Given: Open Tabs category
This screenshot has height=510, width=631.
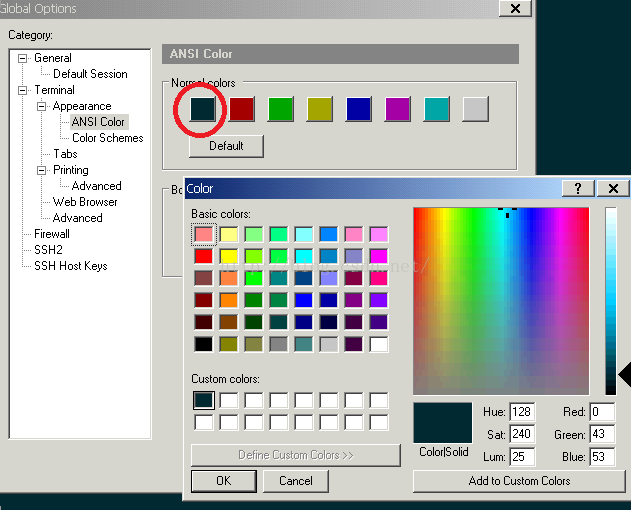Looking at the screenshot, I should [65, 154].
